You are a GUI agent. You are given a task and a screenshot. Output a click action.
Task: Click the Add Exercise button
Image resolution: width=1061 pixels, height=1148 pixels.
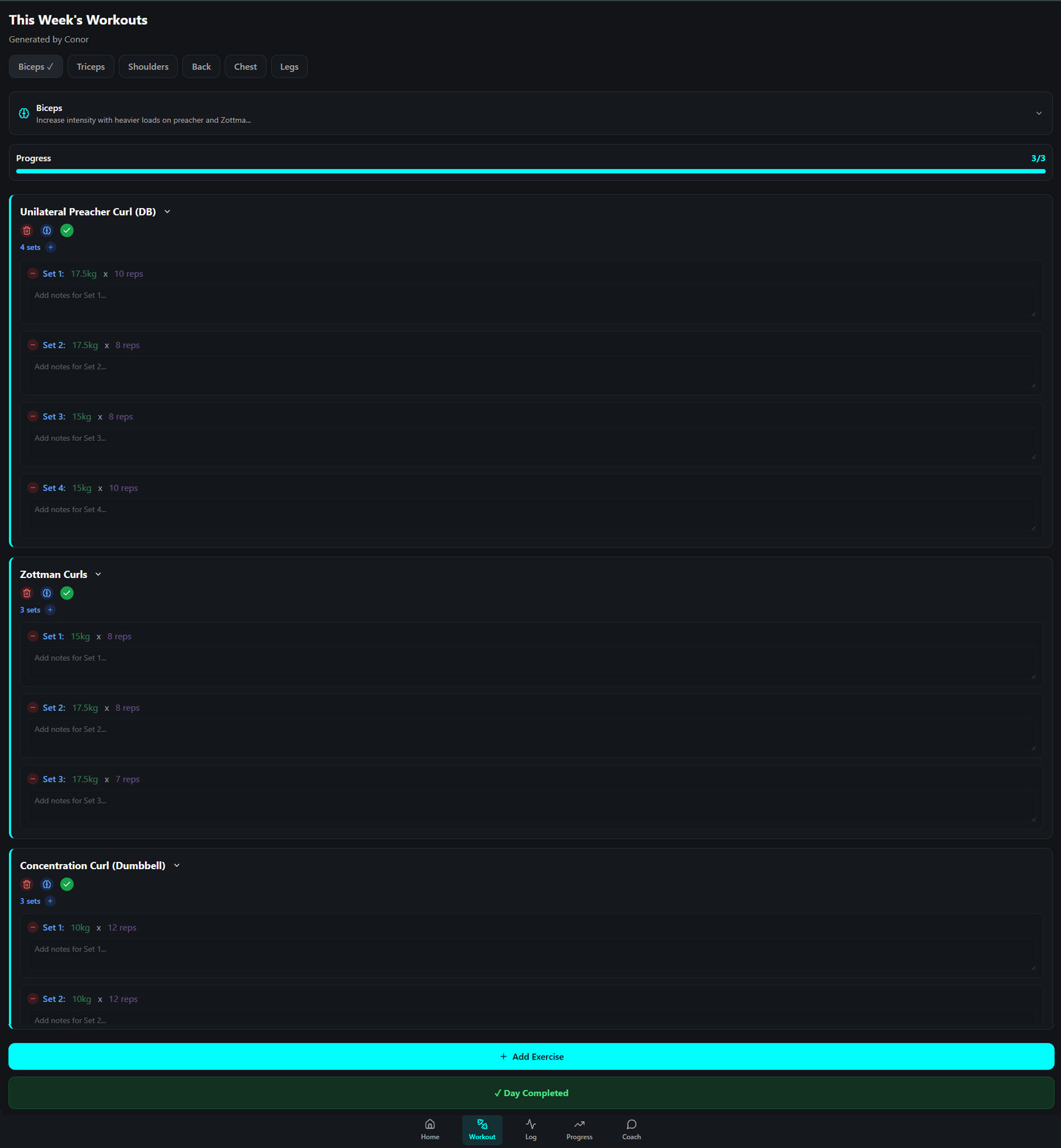click(530, 1056)
